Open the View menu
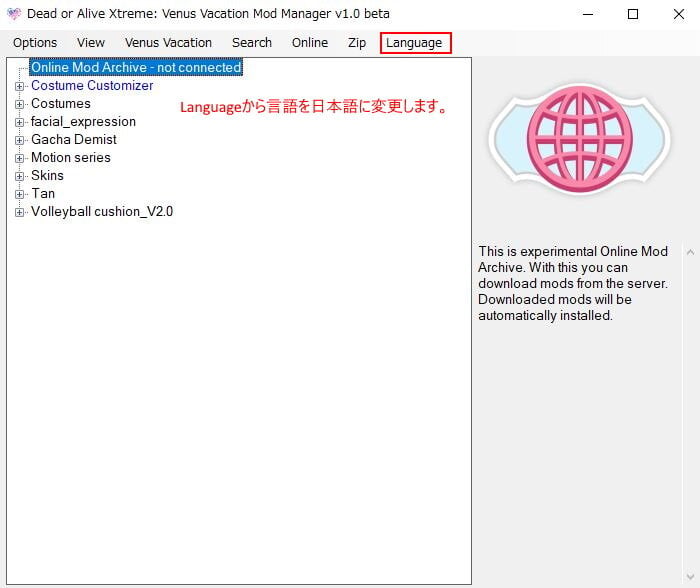Image resolution: width=700 pixels, height=588 pixels. point(91,43)
